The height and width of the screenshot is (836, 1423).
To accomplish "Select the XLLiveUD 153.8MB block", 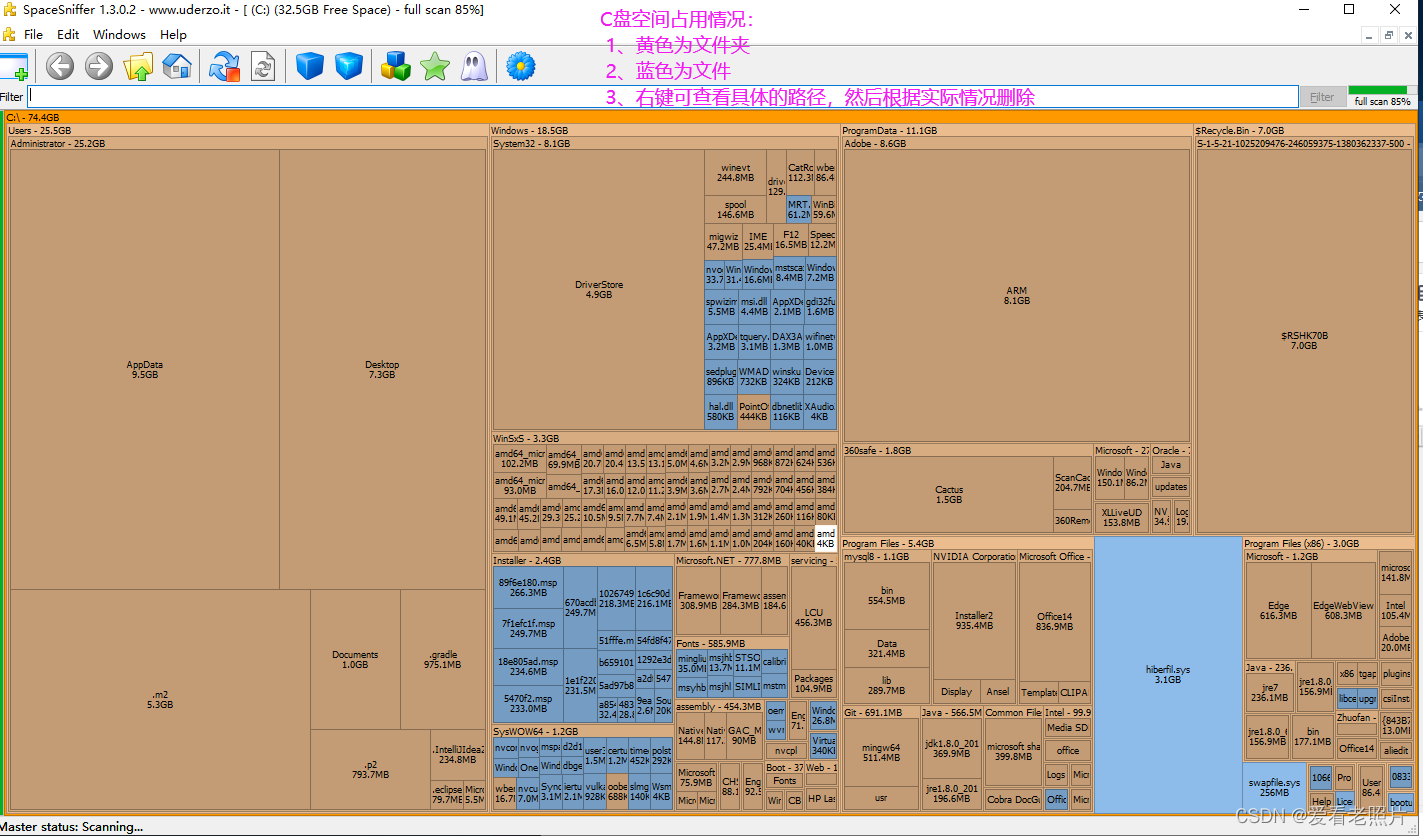I will 1121,517.
